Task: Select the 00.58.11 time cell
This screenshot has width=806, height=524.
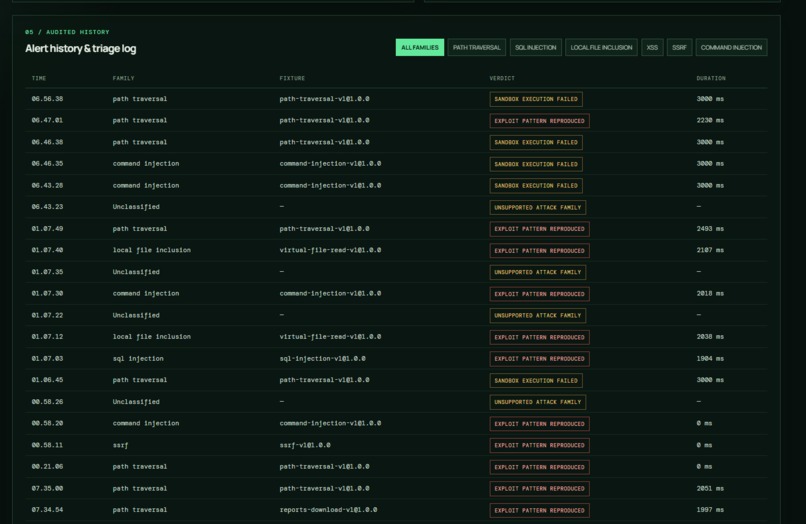Action: (47, 445)
